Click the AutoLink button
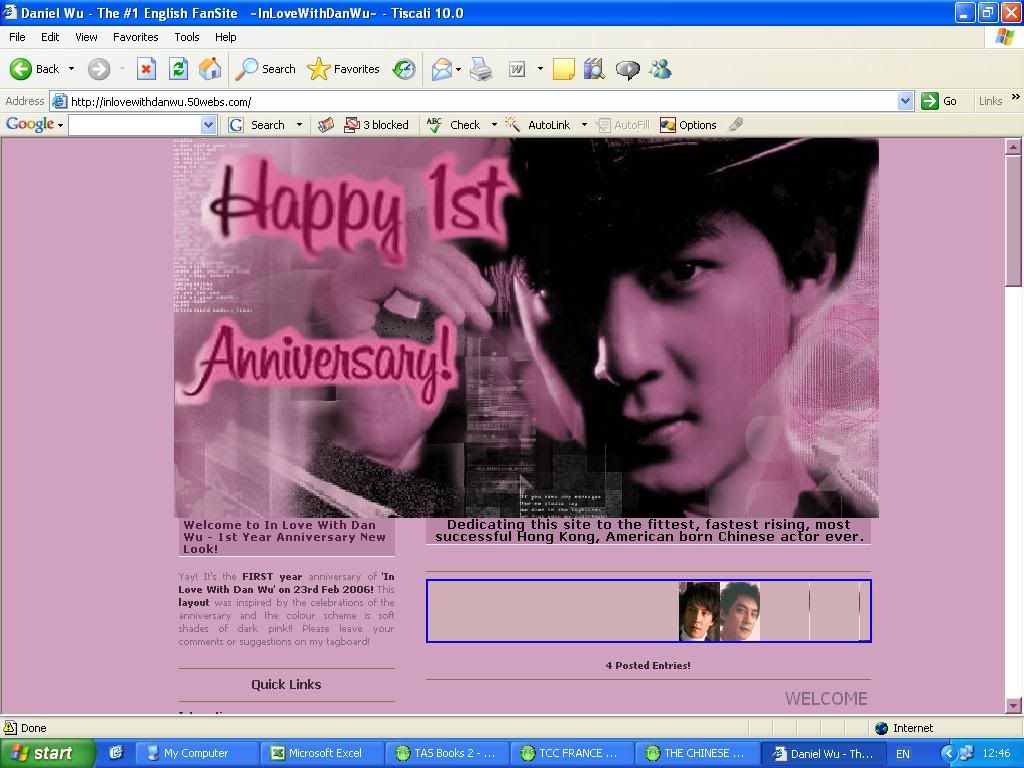Viewport: 1024px width, 768px height. 538,125
